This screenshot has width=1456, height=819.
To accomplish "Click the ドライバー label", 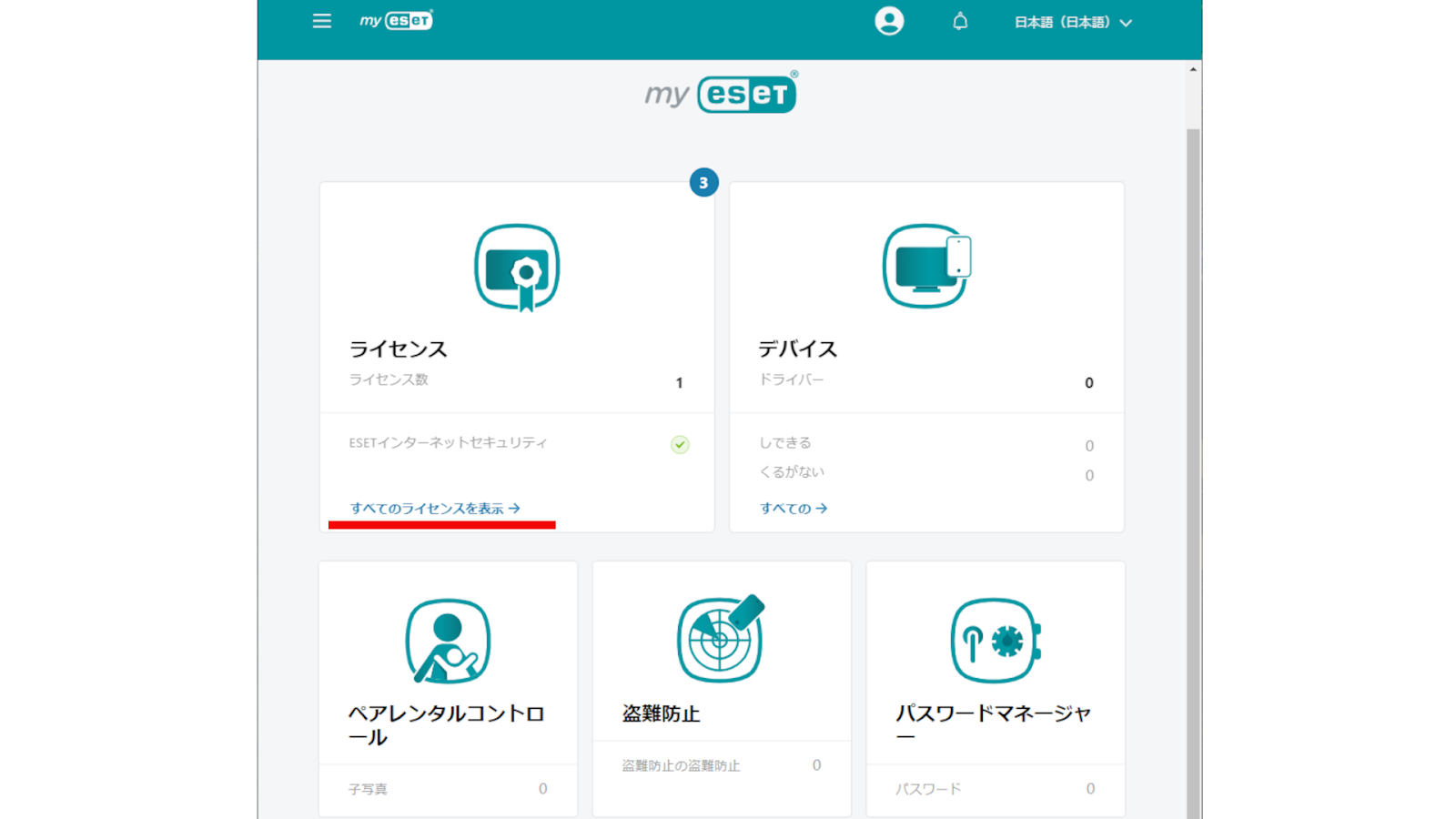I will click(792, 379).
